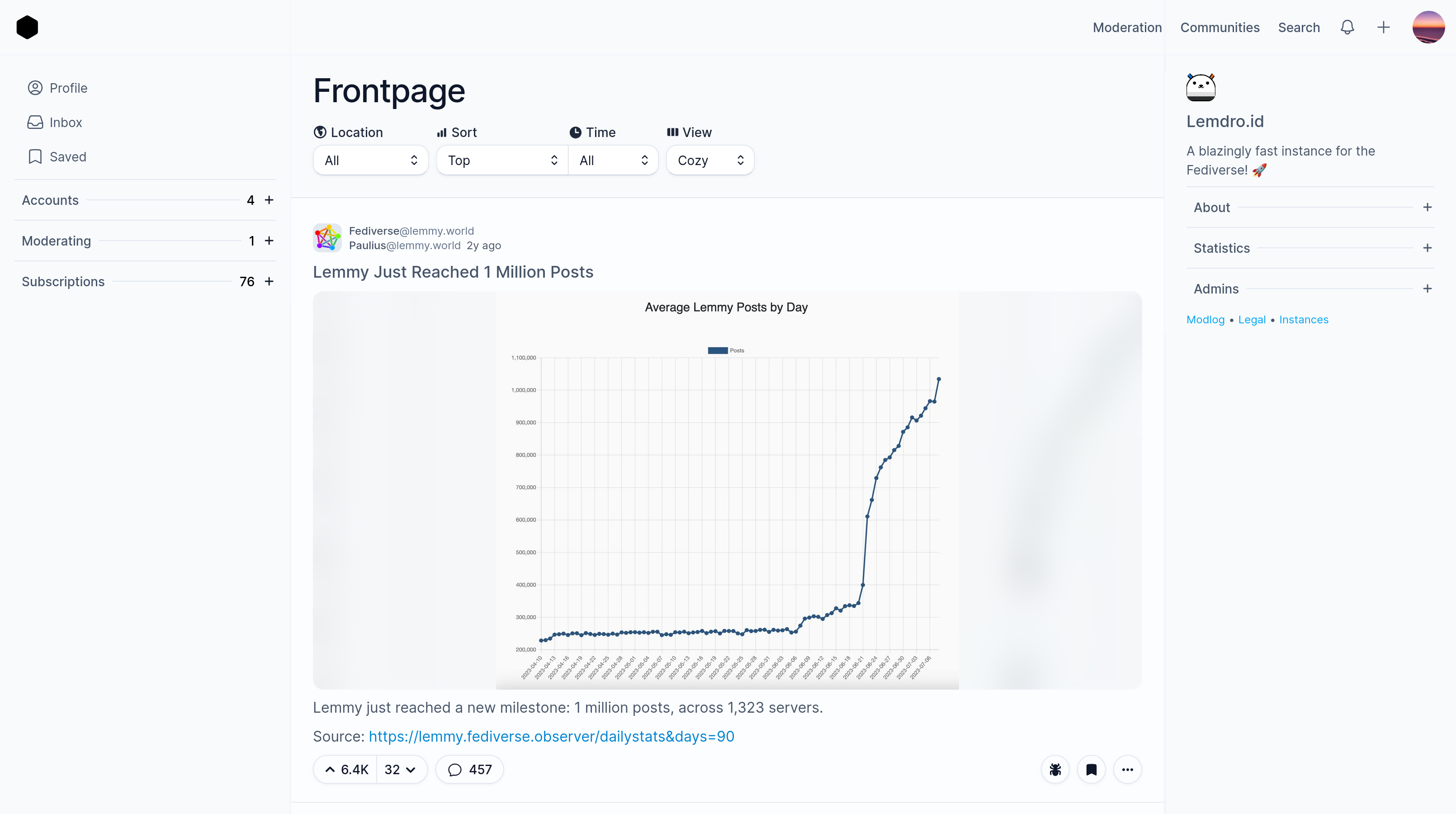This screenshot has width=1456, height=814.
Task: Go to the Moderation page
Action: click(x=1127, y=27)
